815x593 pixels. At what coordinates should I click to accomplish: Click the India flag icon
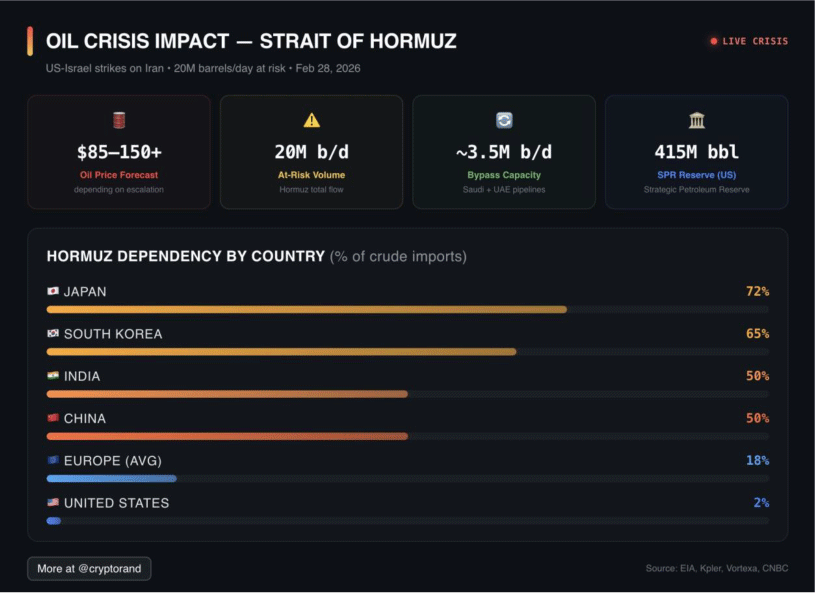pos(53,377)
